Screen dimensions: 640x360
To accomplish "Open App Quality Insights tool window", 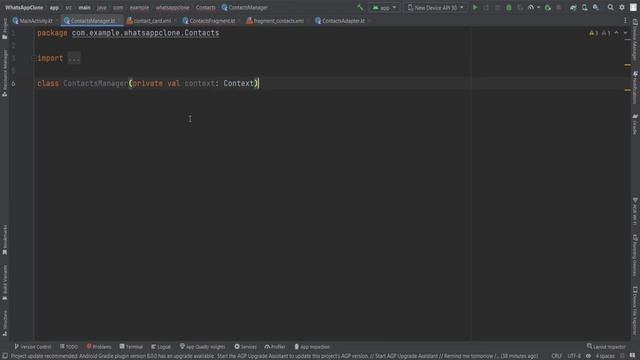I will pyautogui.click(x=202, y=347).
